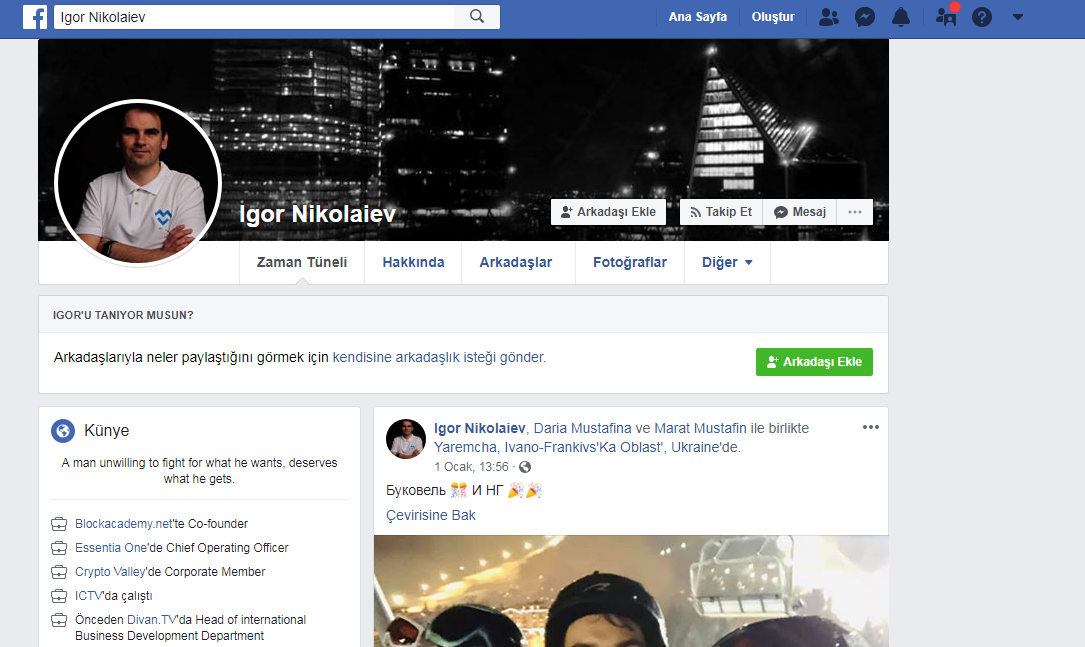Click the search field containing Igor Nikolaiev

254,17
